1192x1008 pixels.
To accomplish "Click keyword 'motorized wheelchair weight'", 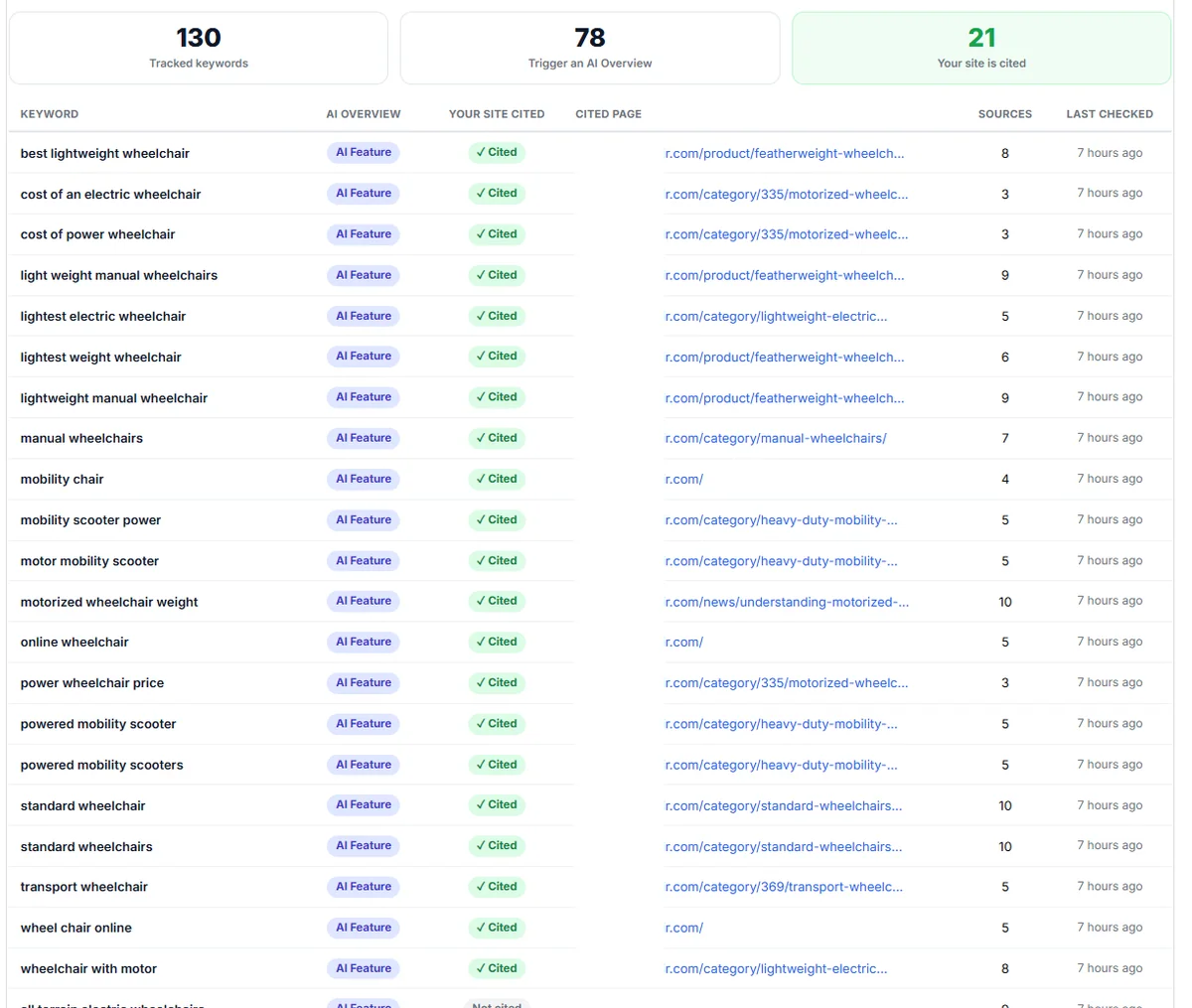I will (x=108, y=601).
